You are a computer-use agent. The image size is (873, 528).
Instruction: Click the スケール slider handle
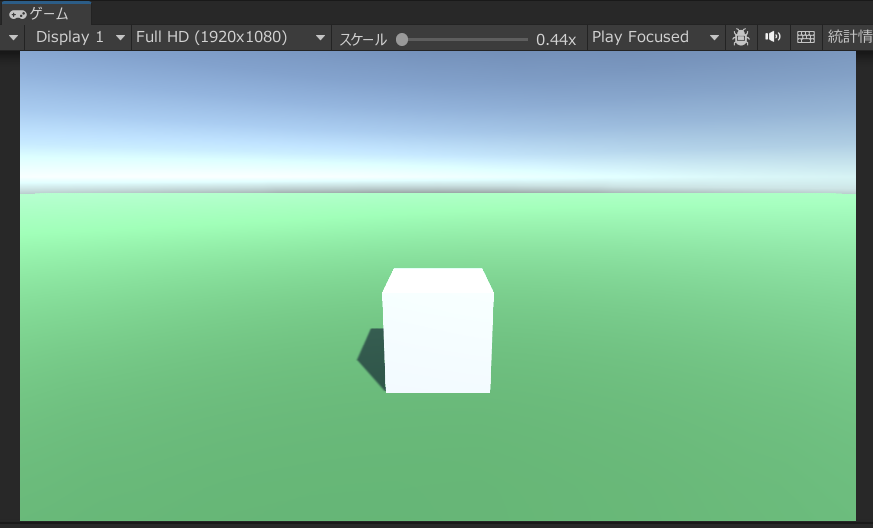point(402,39)
